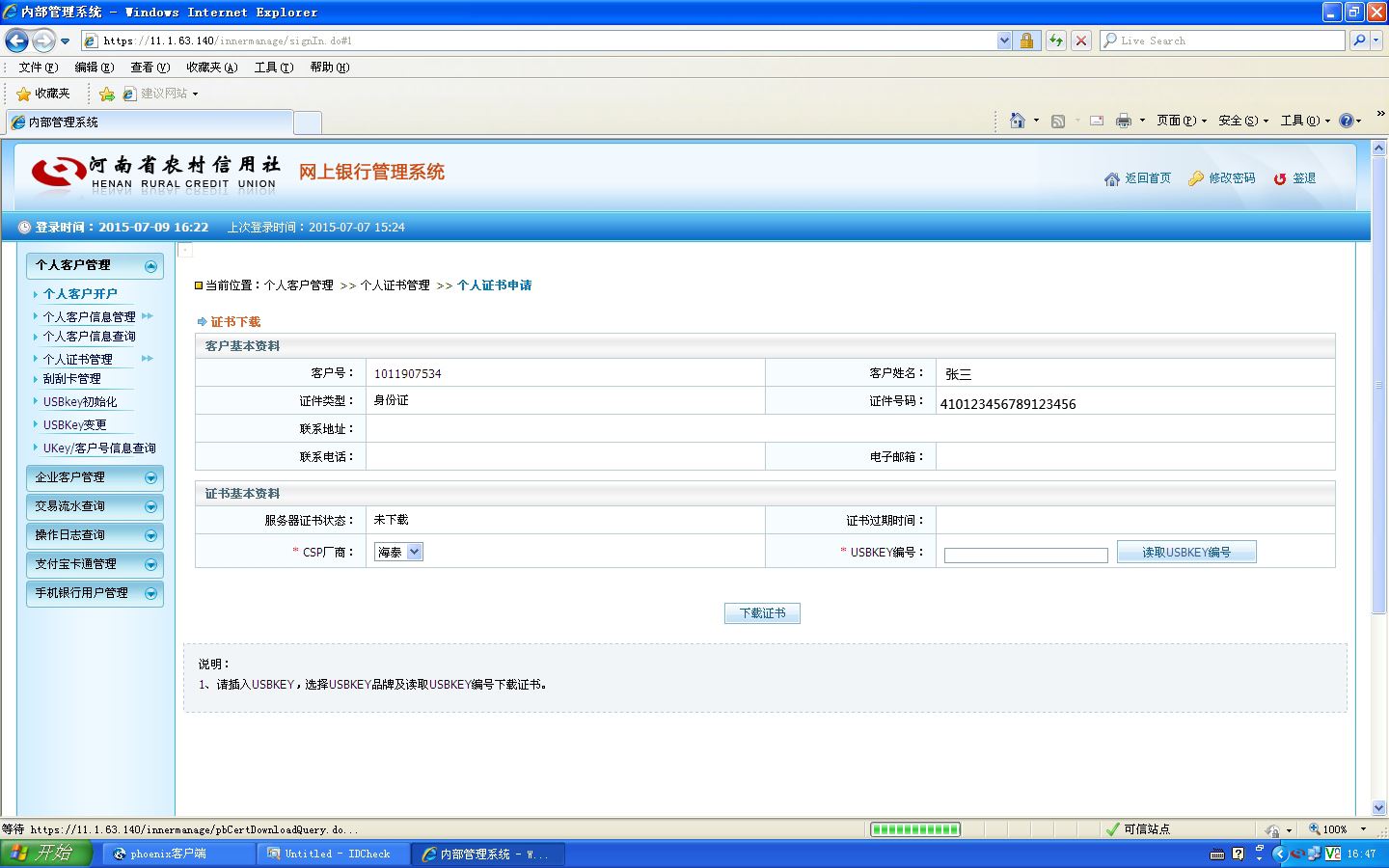
Task: Click the print icon in command bar
Action: (x=1124, y=121)
